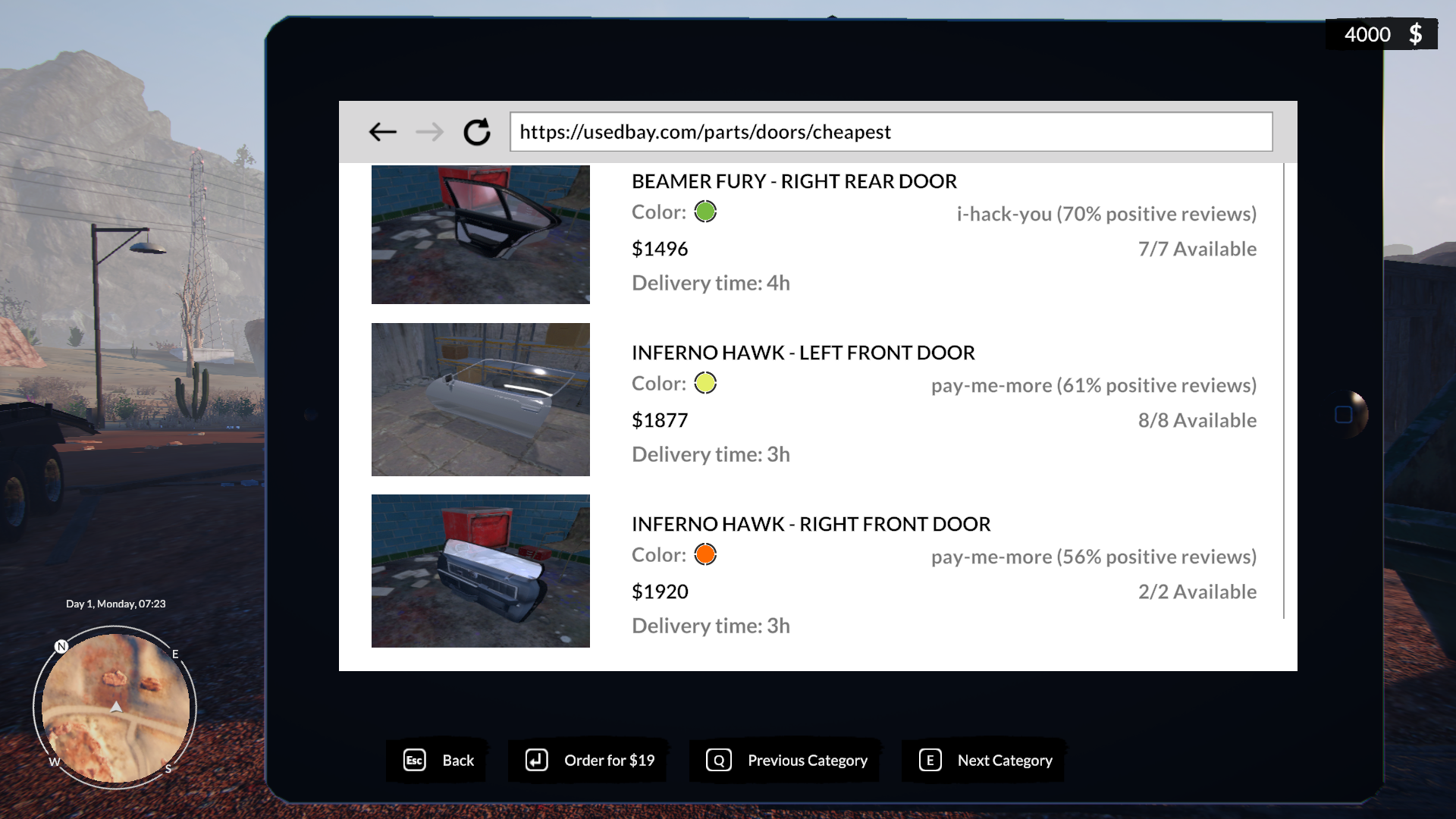Click Delivery time: 3h under the left front door

pyautogui.click(x=711, y=454)
